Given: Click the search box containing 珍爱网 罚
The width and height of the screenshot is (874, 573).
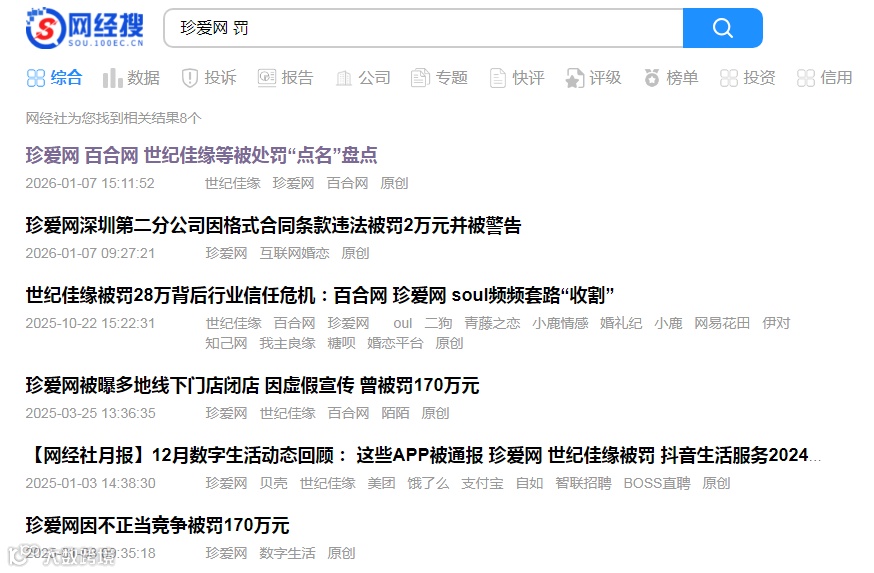Looking at the screenshot, I should pos(424,28).
